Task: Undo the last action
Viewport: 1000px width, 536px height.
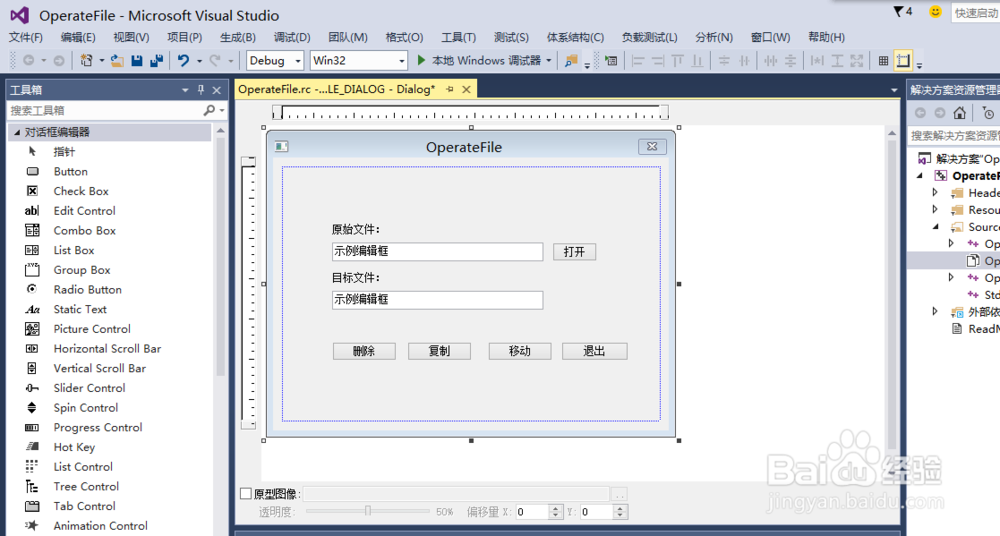Action: click(x=184, y=61)
